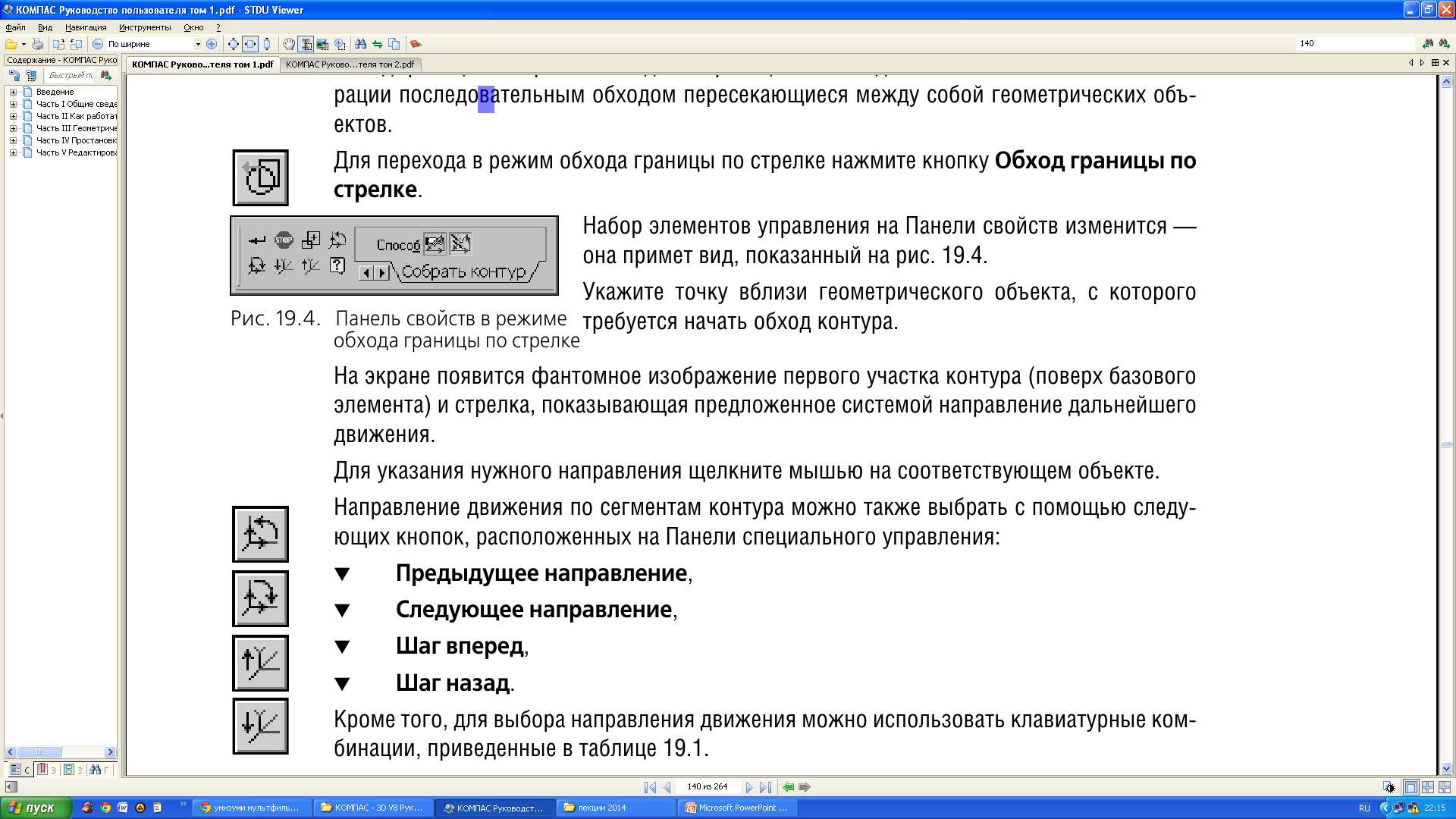Select fit height zoom icon

point(267,44)
